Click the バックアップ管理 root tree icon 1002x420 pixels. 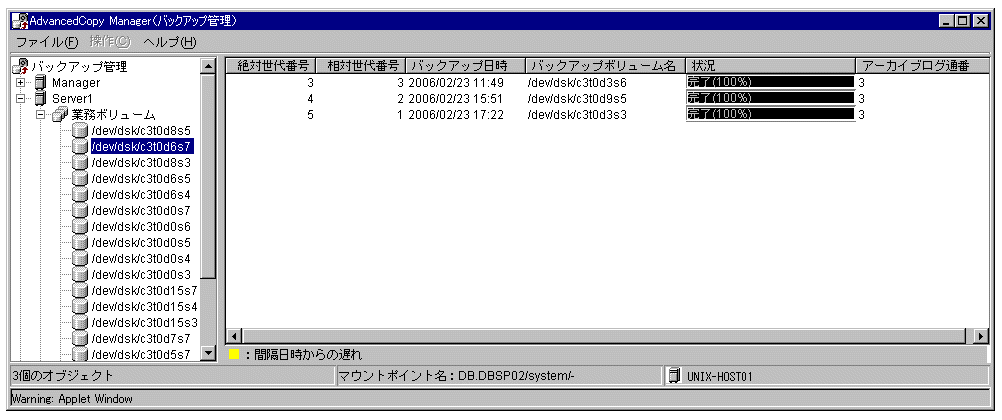21,66
